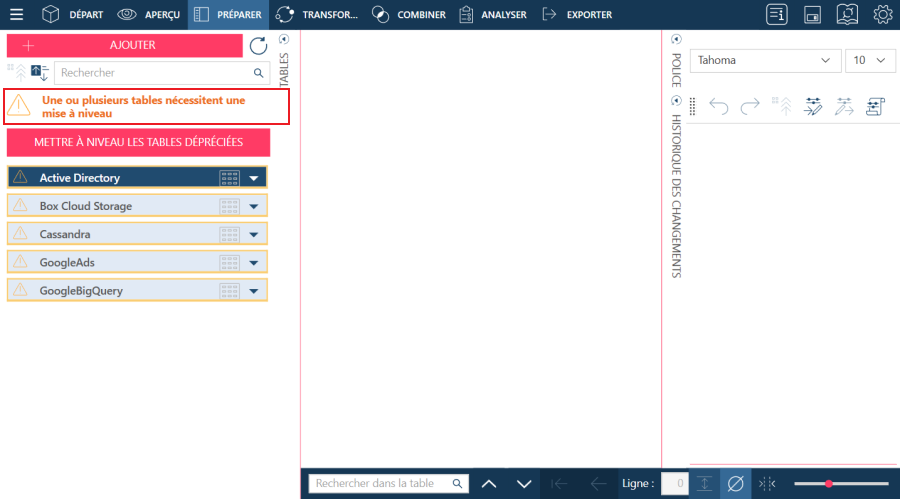Click the Ajouter button
The height and width of the screenshot is (499, 900).
(125, 45)
